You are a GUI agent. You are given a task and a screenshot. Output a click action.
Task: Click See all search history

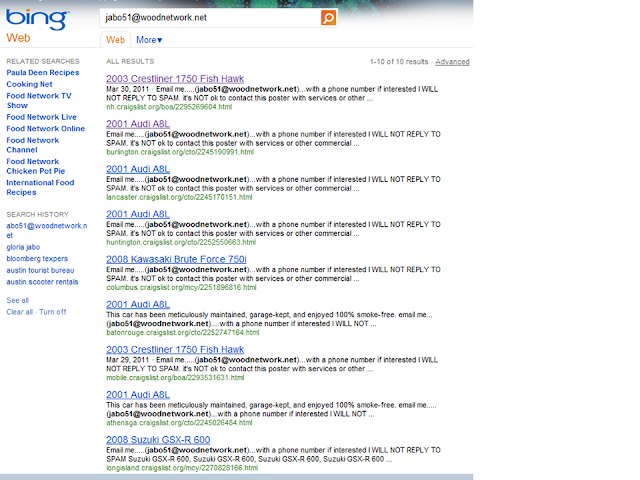[18, 300]
